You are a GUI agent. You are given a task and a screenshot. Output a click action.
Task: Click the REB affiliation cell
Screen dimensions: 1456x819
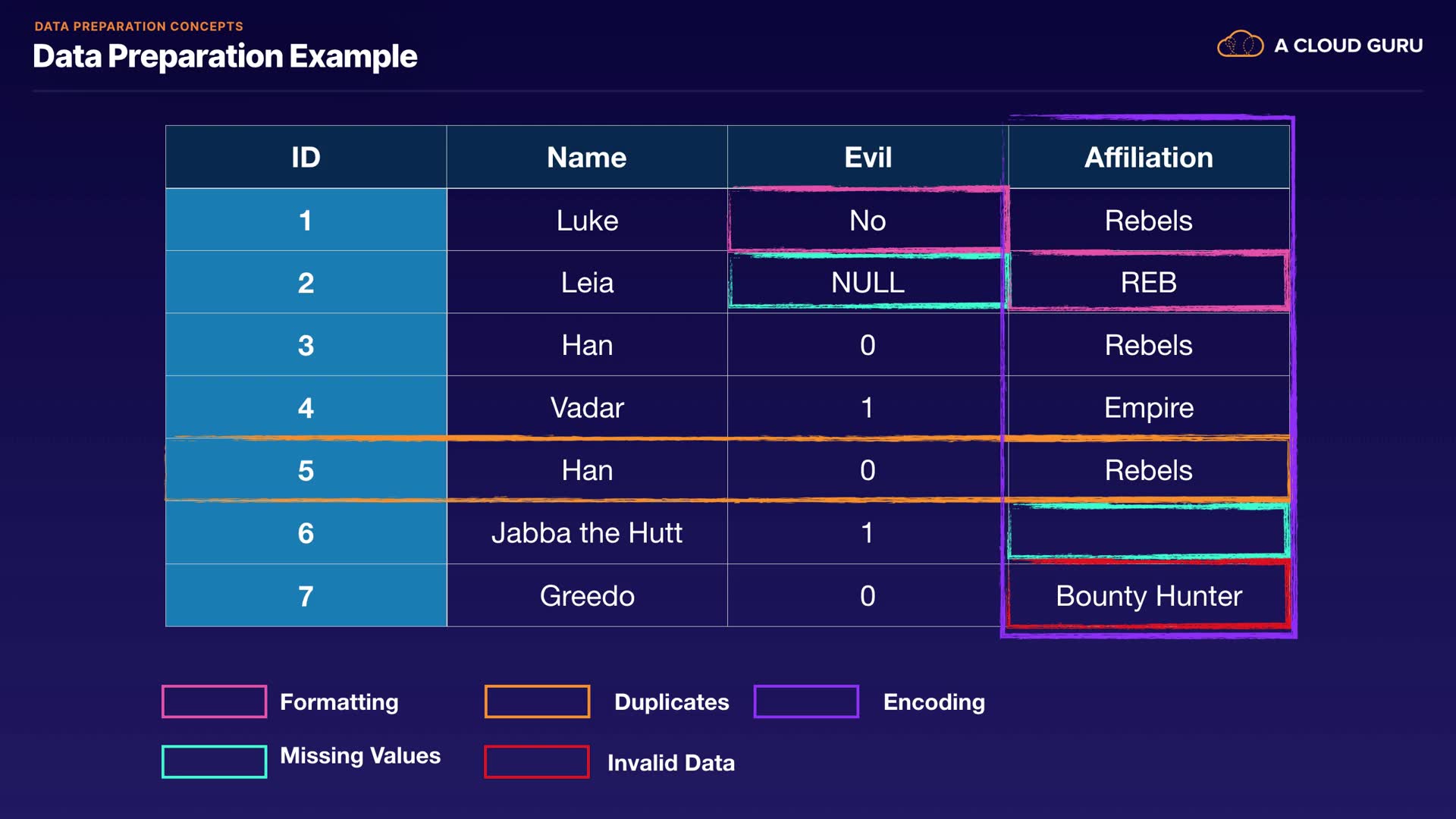point(1148,283)
